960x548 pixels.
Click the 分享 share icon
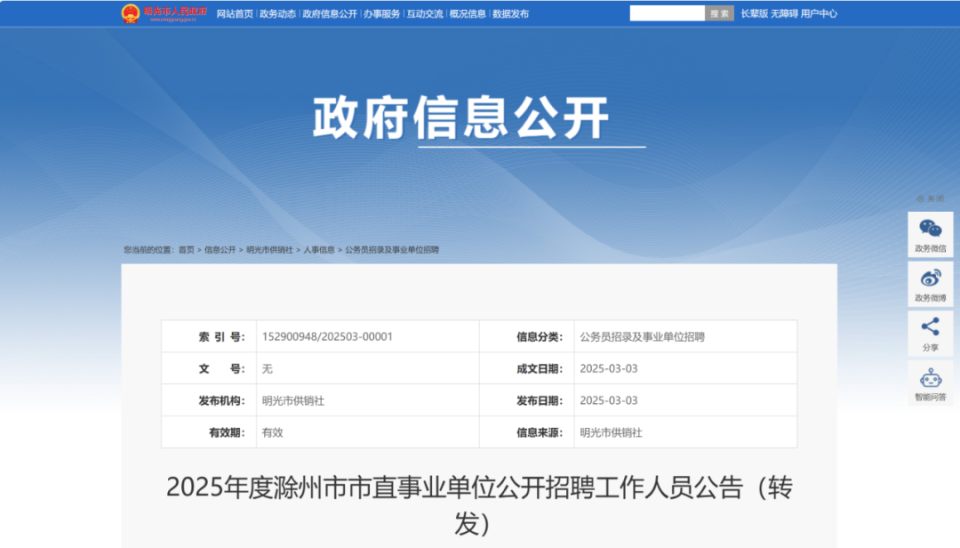click(x=930, y=334)
